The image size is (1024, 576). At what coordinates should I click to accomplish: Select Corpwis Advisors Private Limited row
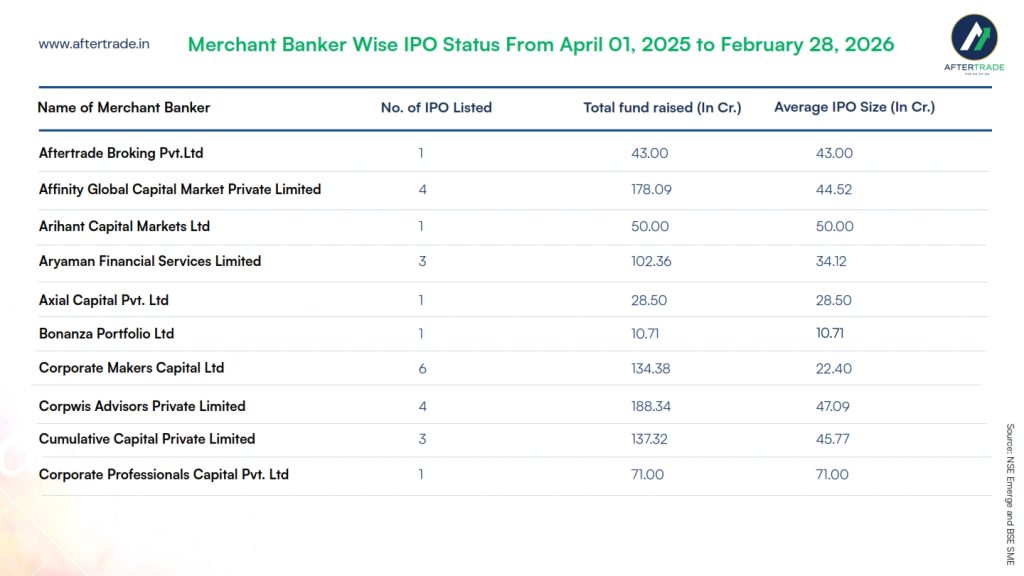click(x=142, y=406)
